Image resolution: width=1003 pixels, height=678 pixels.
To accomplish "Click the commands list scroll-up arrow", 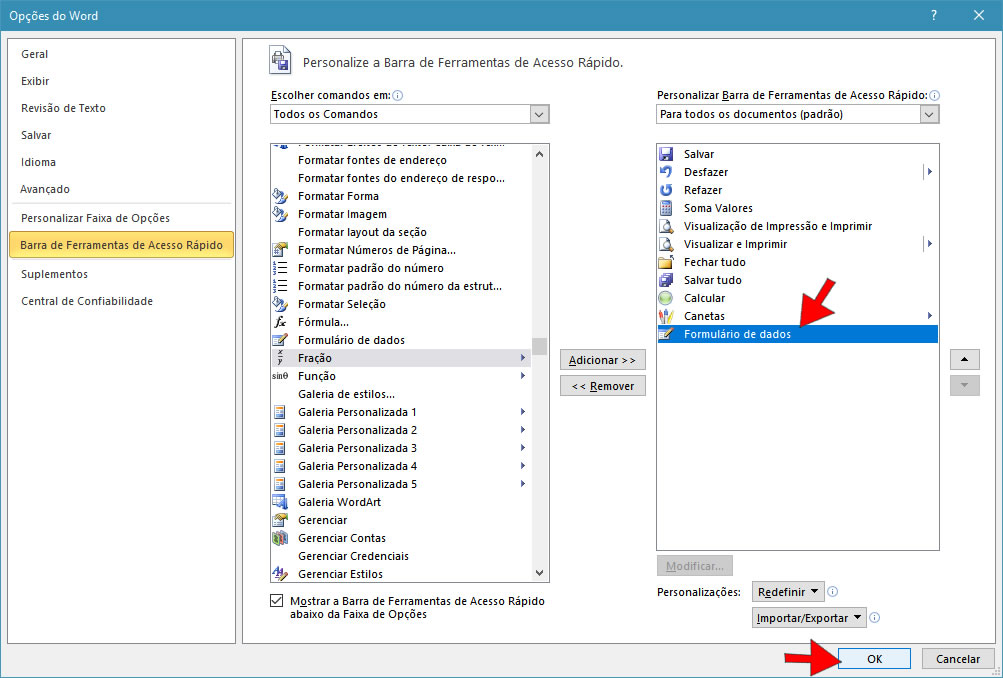I will (539, 154).
